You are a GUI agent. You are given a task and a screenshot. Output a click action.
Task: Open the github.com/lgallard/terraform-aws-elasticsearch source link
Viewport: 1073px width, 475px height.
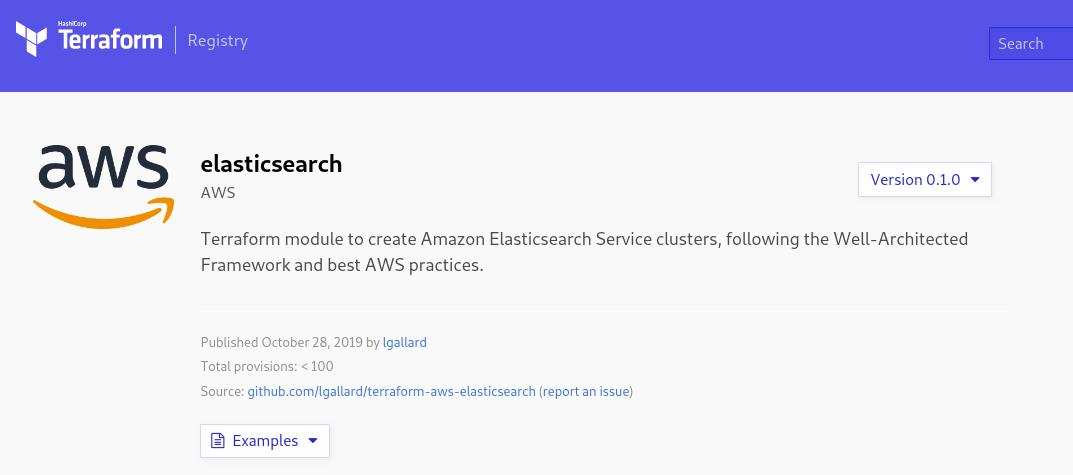[391, 391]
